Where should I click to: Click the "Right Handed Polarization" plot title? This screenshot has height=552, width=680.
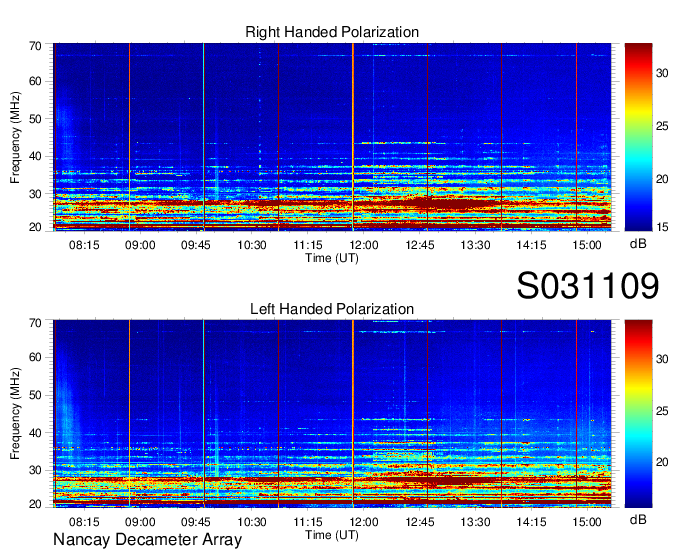[332, 32]
